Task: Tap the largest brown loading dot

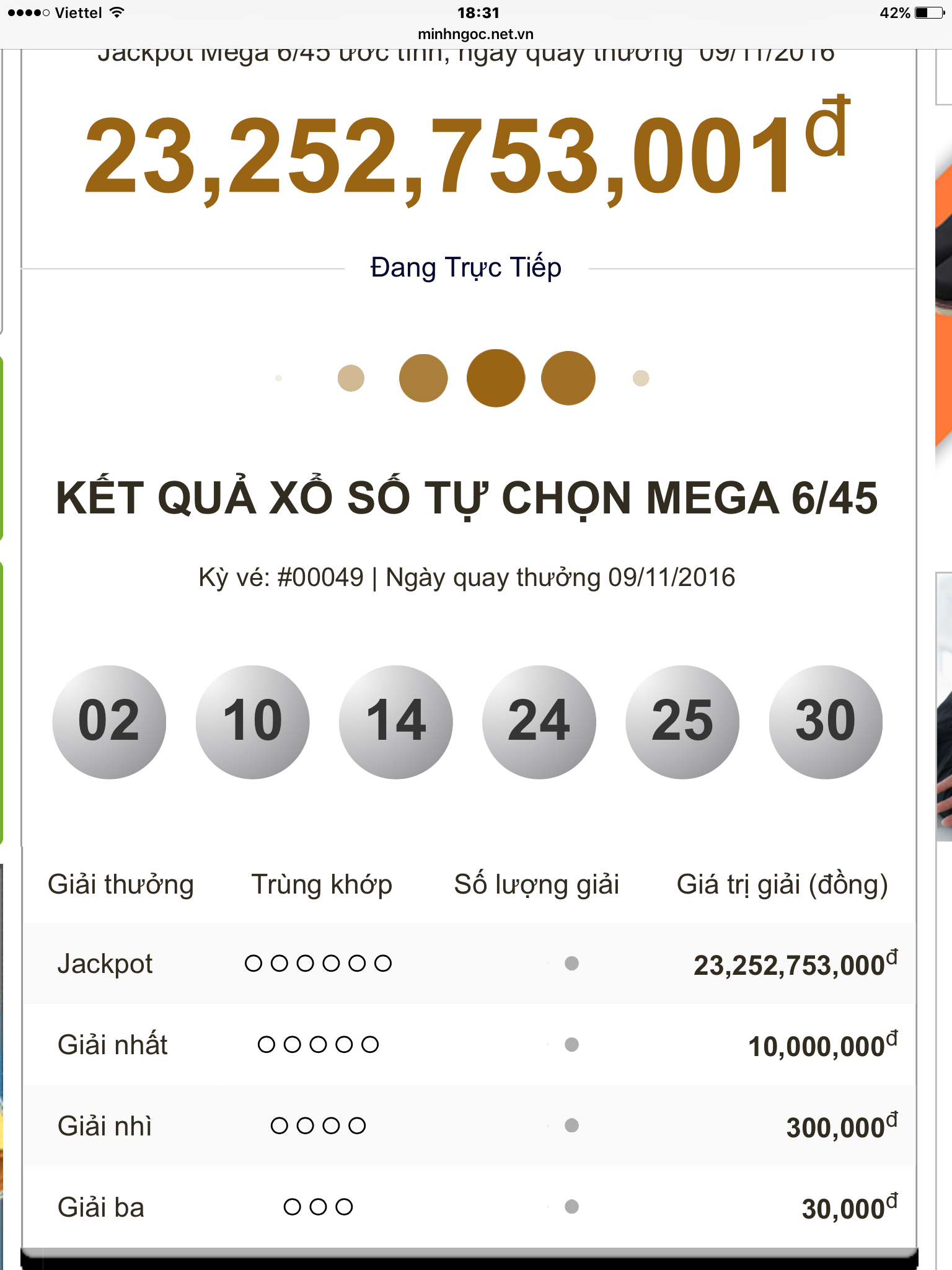Action: 495,378
